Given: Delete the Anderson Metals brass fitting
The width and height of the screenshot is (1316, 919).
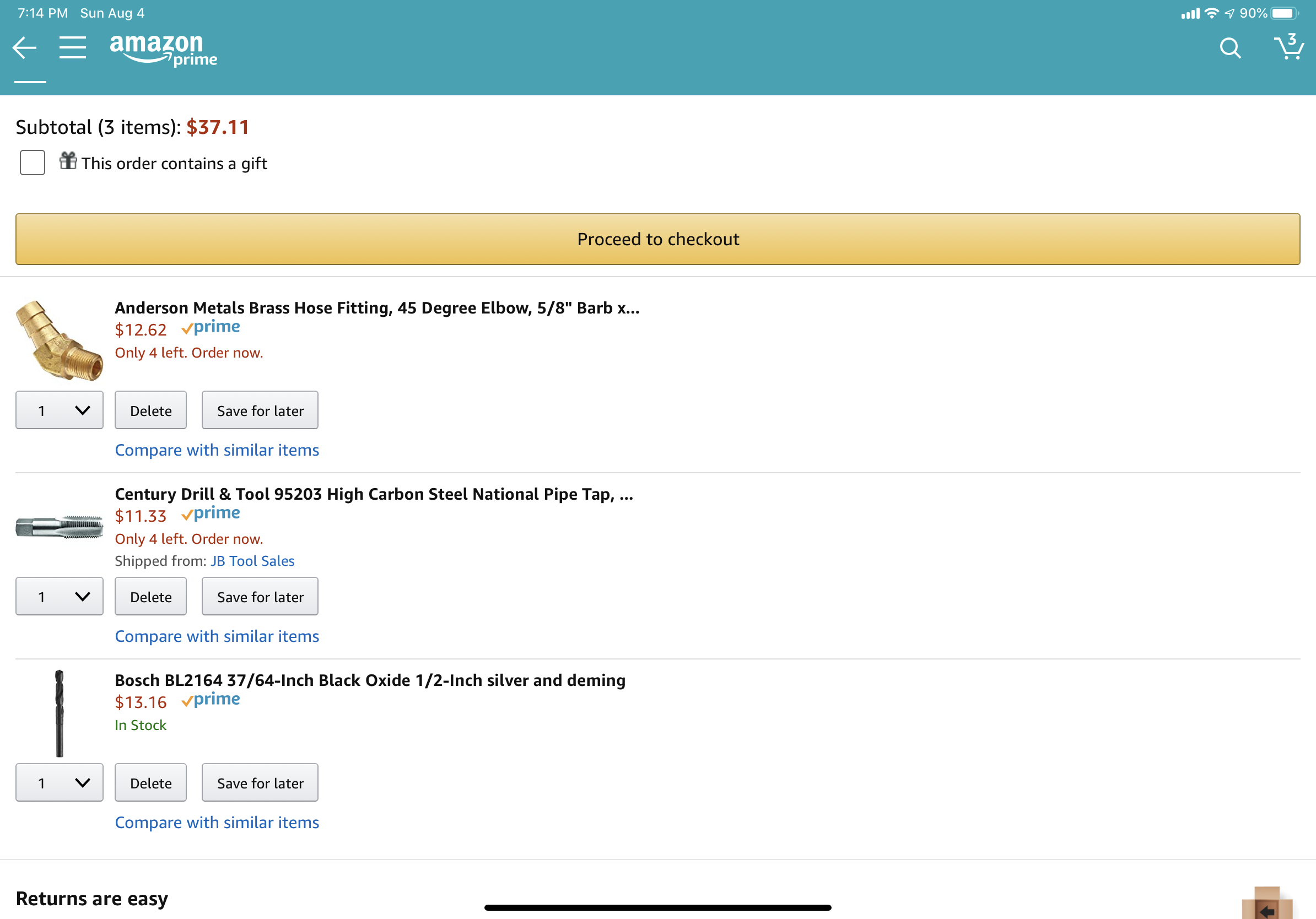Looking at the screenshot, I should coord(151,410).
